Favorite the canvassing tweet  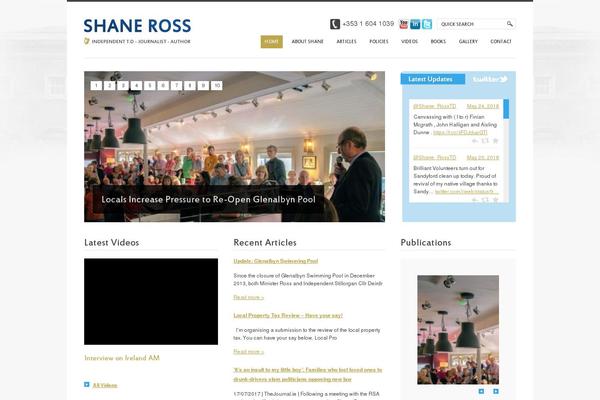[x=496, y=141]
